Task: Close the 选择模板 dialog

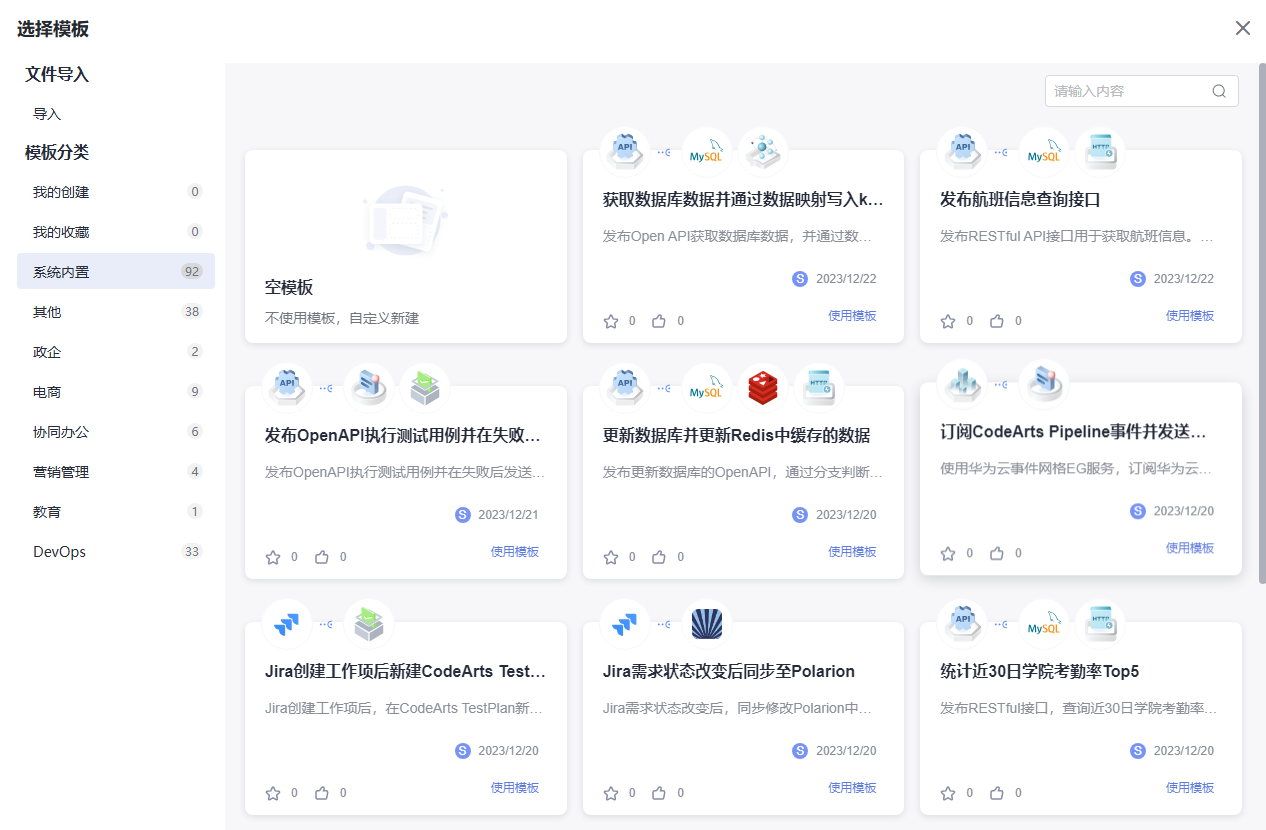Action: click(x=1243, y=28)
